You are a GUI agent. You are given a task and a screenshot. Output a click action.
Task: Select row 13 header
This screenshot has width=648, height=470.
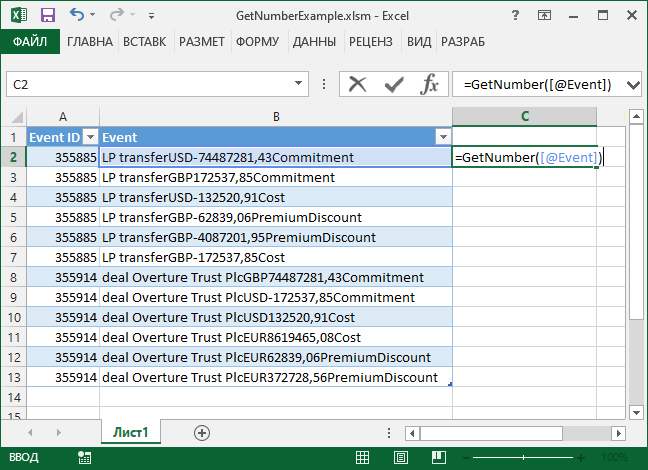[x=14, y=377]
